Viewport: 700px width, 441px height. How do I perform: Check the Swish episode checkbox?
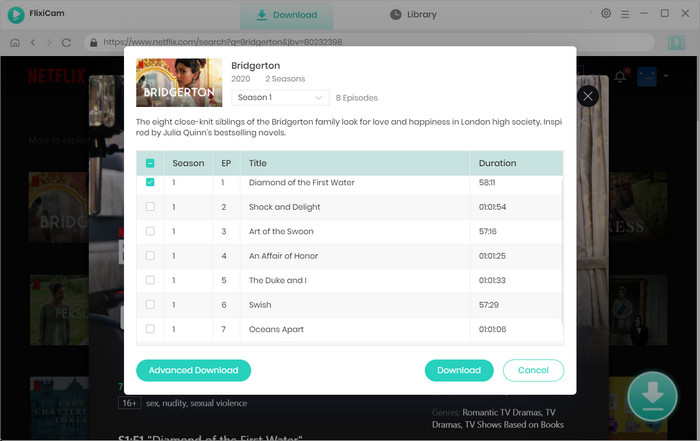tap(150, 305)
